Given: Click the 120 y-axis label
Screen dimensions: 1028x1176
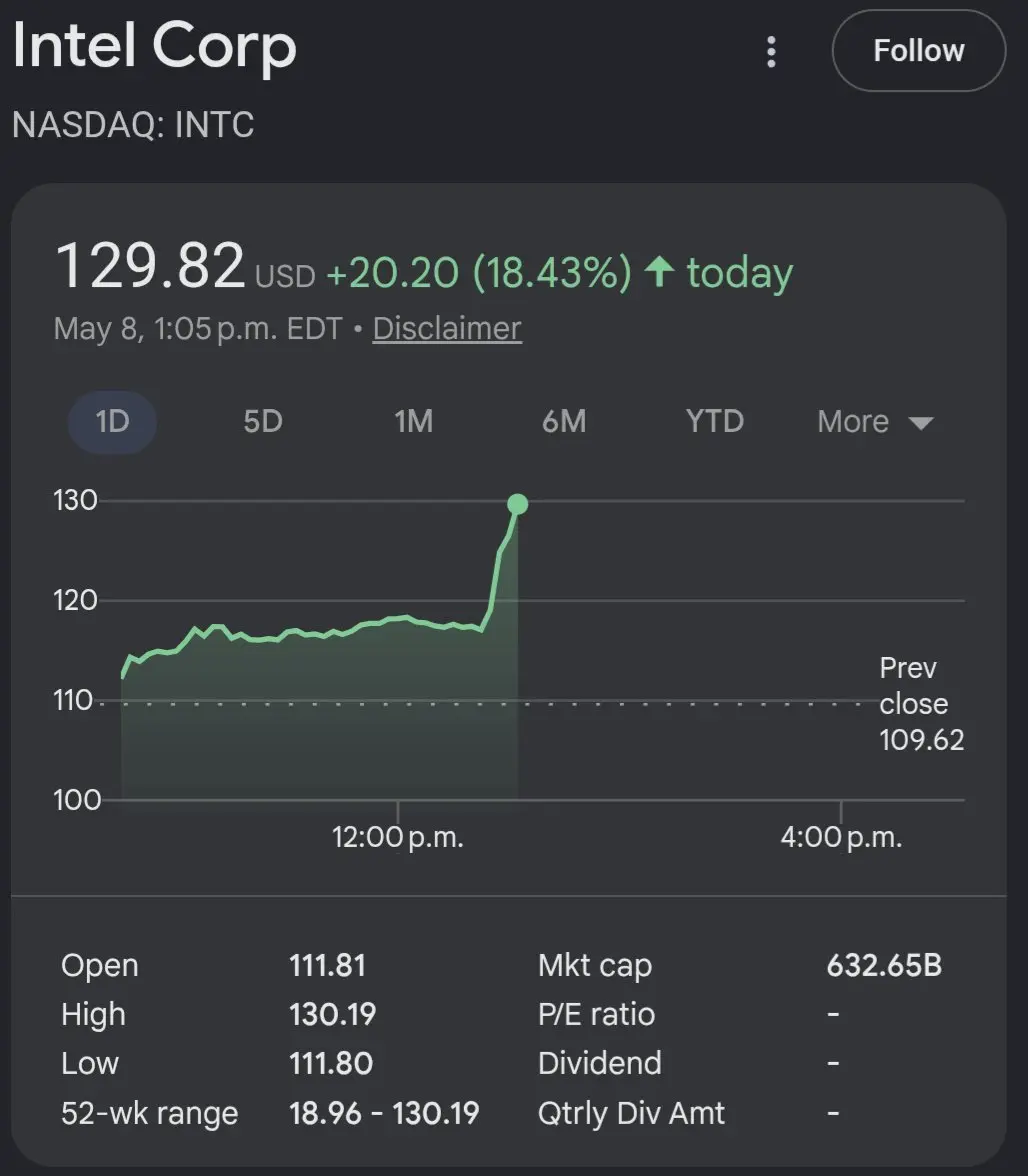Looking at the screenshot, I should pyautogui.click(x=75, y=600).
